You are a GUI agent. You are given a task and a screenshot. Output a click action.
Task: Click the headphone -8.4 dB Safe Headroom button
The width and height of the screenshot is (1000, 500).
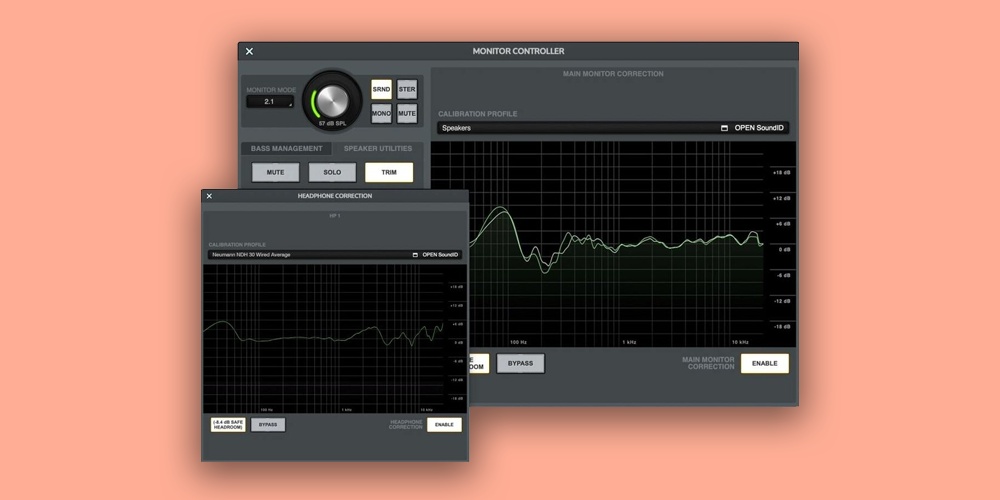click(x=228, y=425)
